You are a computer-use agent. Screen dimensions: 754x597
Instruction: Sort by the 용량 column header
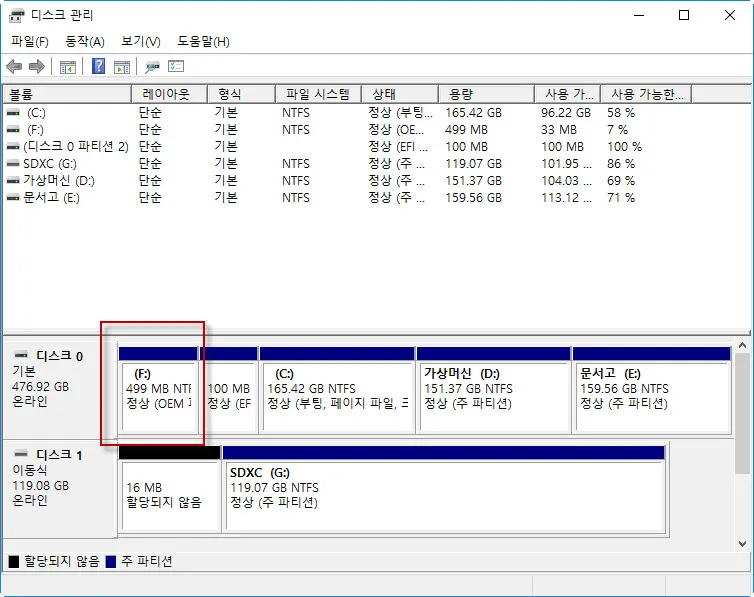click(486, 94)
